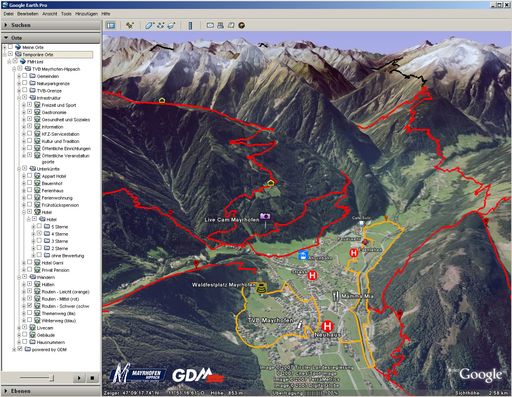Screen dimensions: 512x397
Task: Uncheck the powered by GDM checkbox
Action: click(20, 349)
